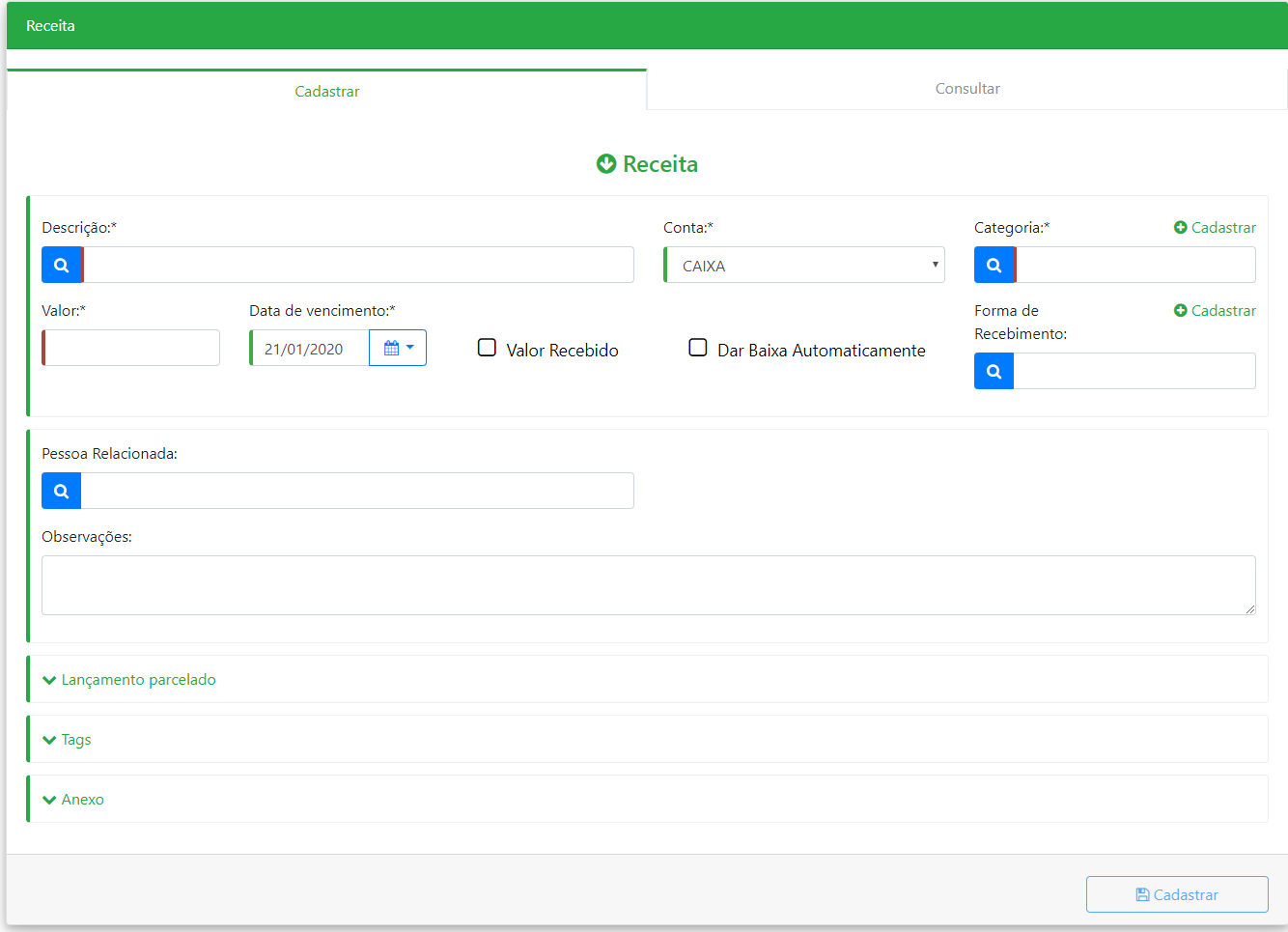Image resolution: width=1288 pixels, height=932 pixels.
Task: Click the plus icon beside Categoria Cadastrar
Action: 1180,228
